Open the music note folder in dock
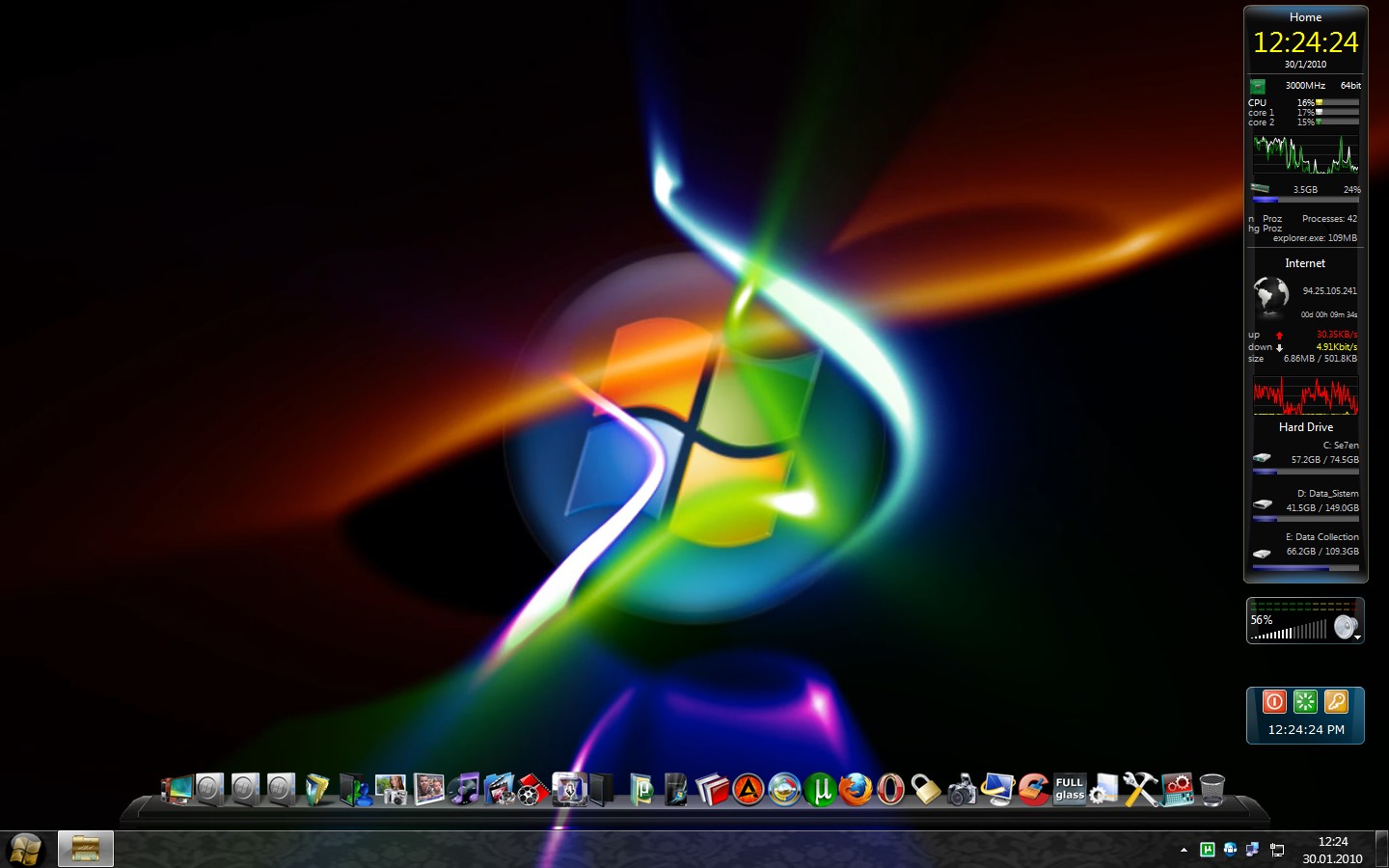 pos(464,789)
